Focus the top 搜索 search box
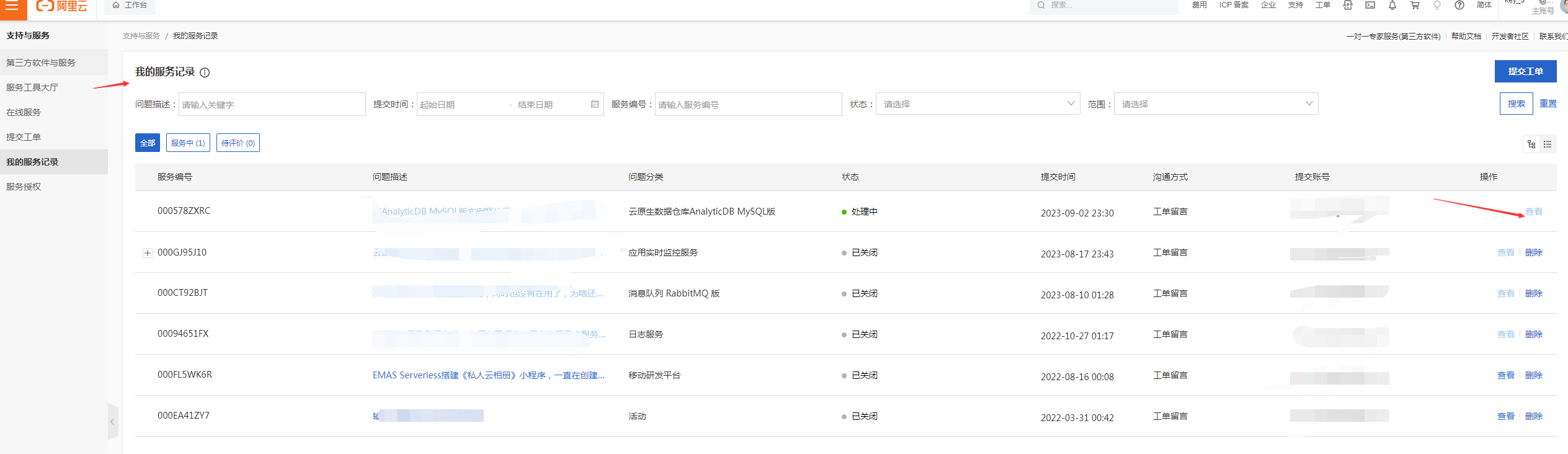 1104,5
